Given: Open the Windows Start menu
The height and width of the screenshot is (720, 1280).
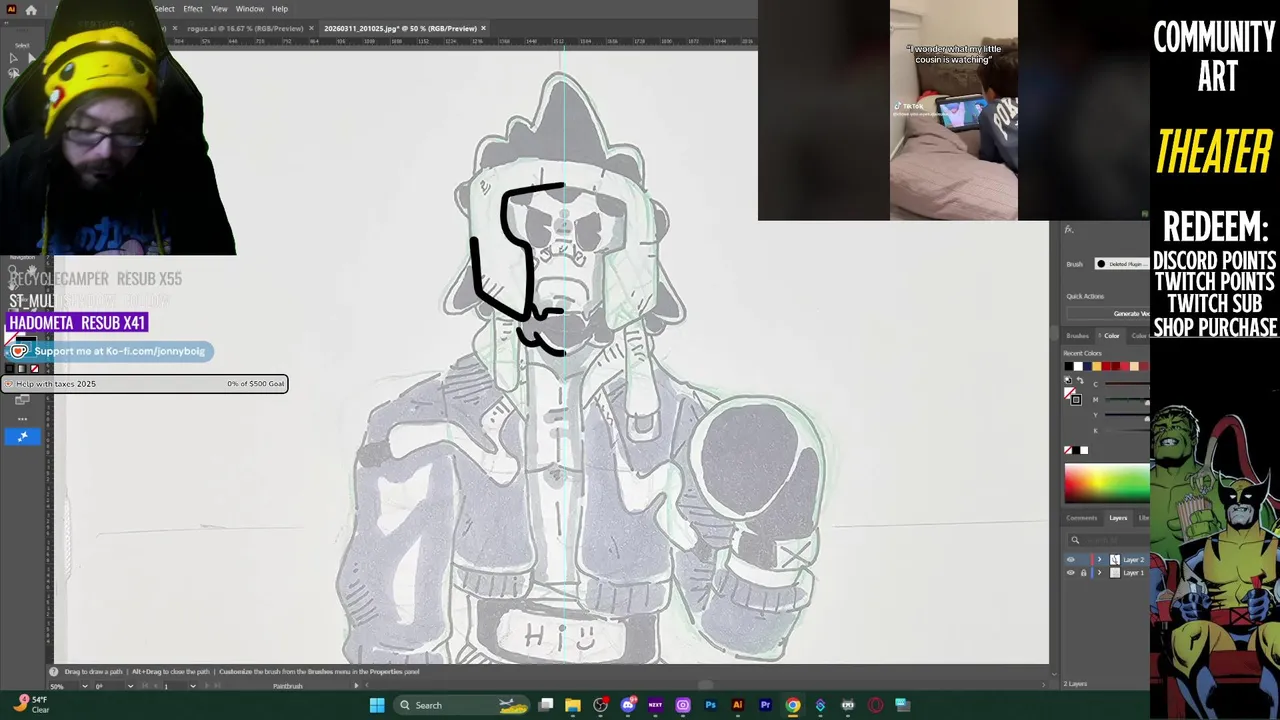Looking at the screenshot, I should pos(377,705).
